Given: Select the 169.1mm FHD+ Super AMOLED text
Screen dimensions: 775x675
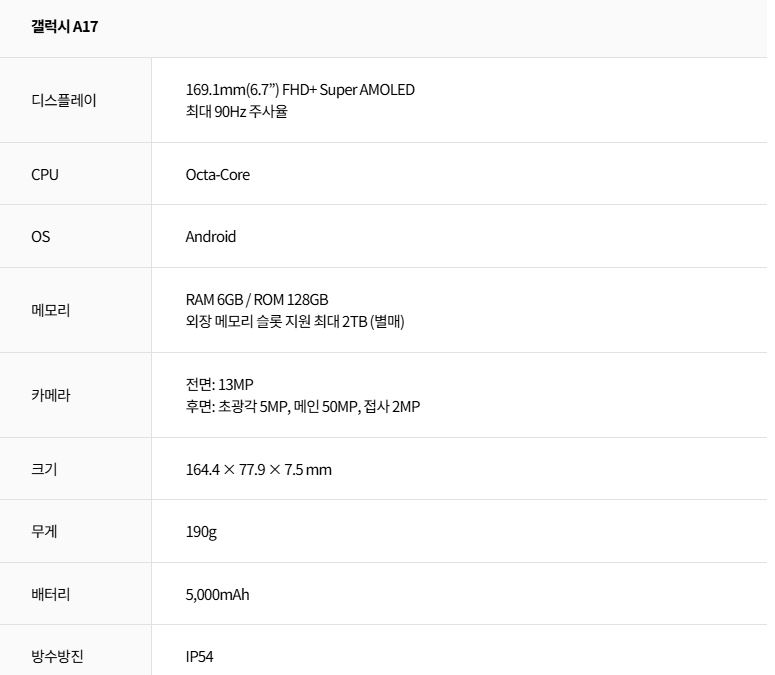Looking at the screenshot, I should pos(300,90).
